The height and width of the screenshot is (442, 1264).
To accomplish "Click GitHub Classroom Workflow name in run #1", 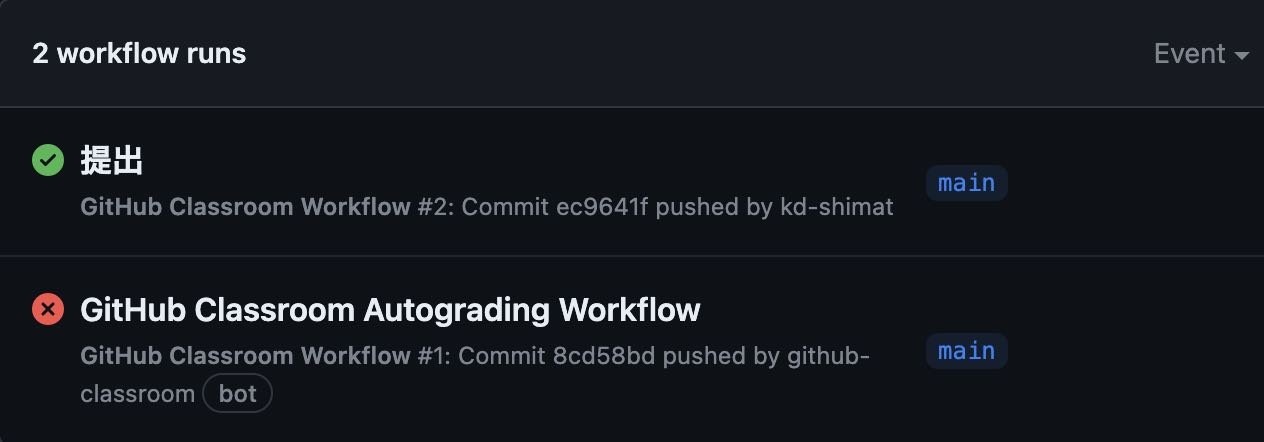I will (x=245, y=356).
